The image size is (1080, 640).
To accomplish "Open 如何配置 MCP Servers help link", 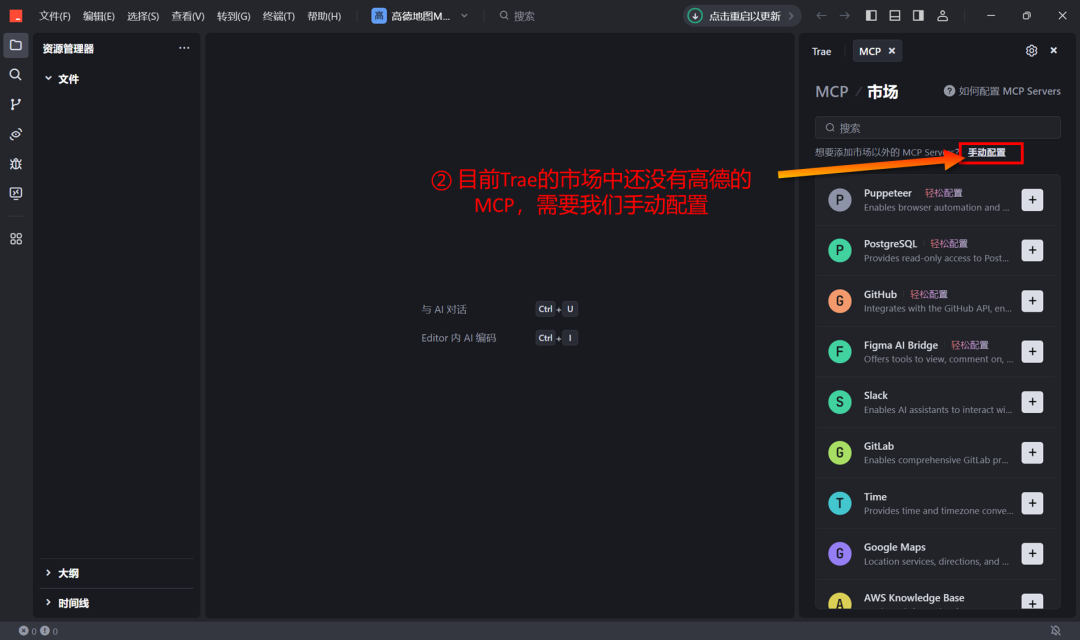I will (x=1002, y=91).
